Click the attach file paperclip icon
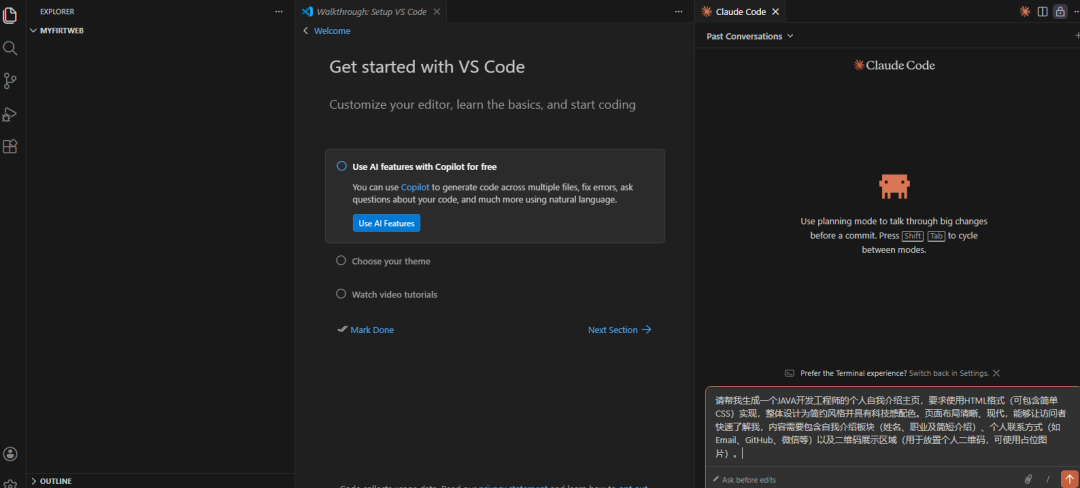Image resolution: width=1080 pixels, height=488 pixels. 1028,479
